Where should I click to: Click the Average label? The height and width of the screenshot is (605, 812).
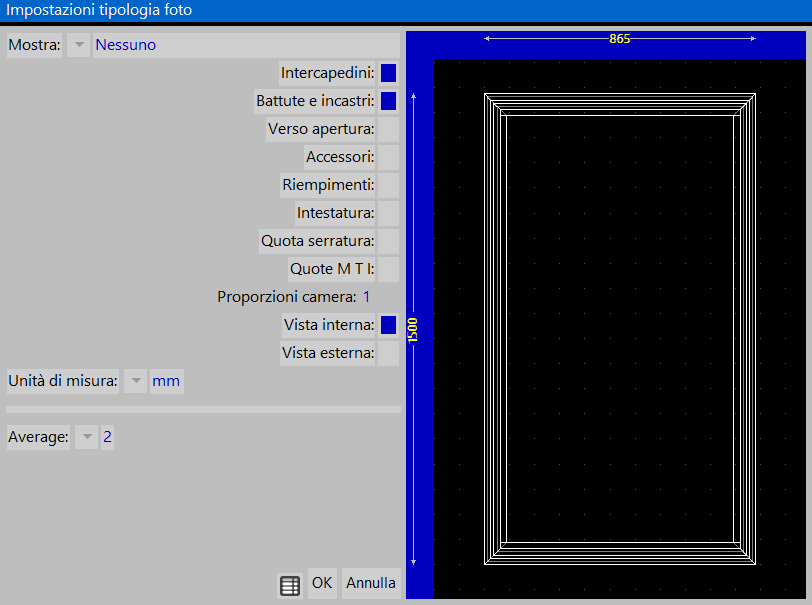coord(38,437)
